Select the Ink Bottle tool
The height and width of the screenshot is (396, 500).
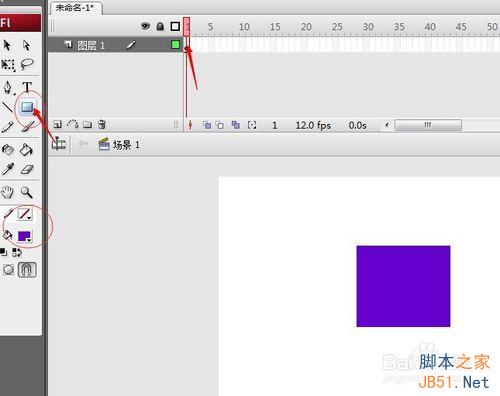8,150
